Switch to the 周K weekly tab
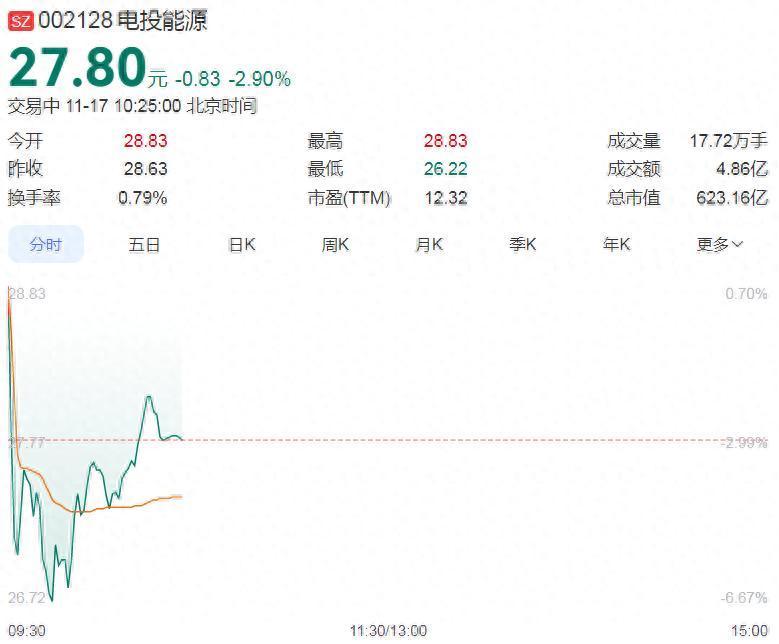Image resolution: width=779 pixels, height=644 pixels. (x=335, y=245)
